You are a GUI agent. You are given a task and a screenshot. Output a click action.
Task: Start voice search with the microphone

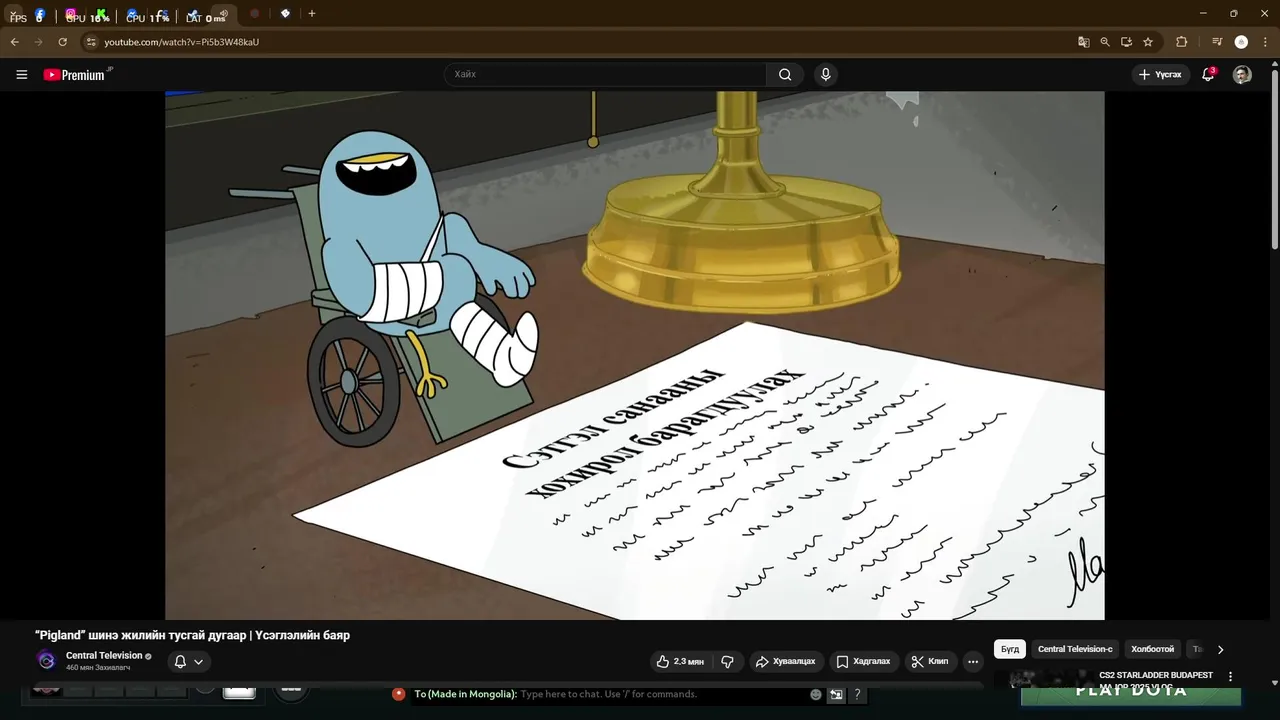[x=825, y=74]
